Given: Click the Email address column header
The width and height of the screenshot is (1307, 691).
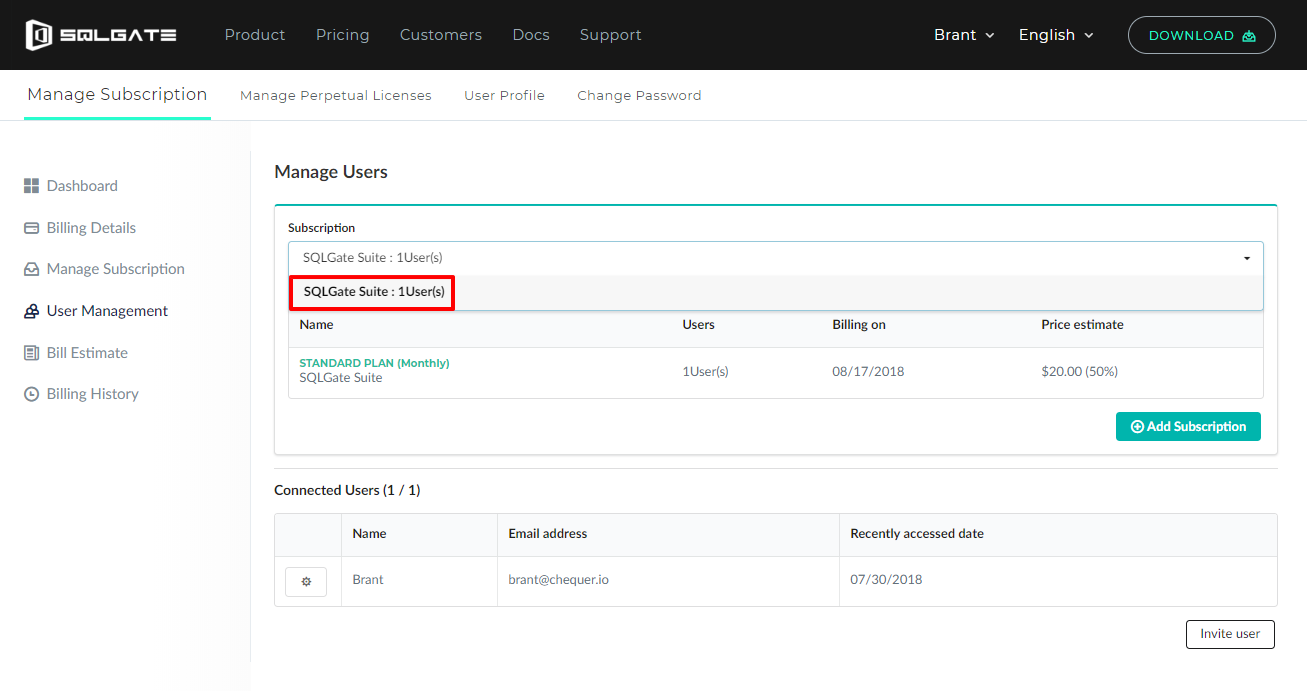Looking at the screenshot, I should pyautogui.click(x=548, y=534).
